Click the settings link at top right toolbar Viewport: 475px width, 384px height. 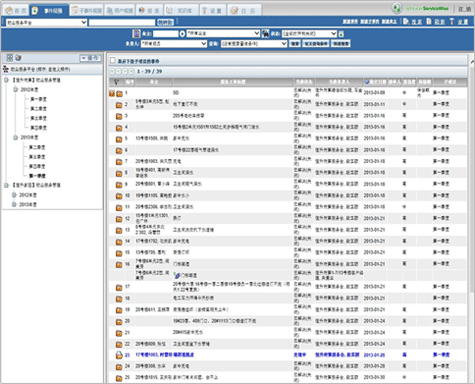[459, 22]
